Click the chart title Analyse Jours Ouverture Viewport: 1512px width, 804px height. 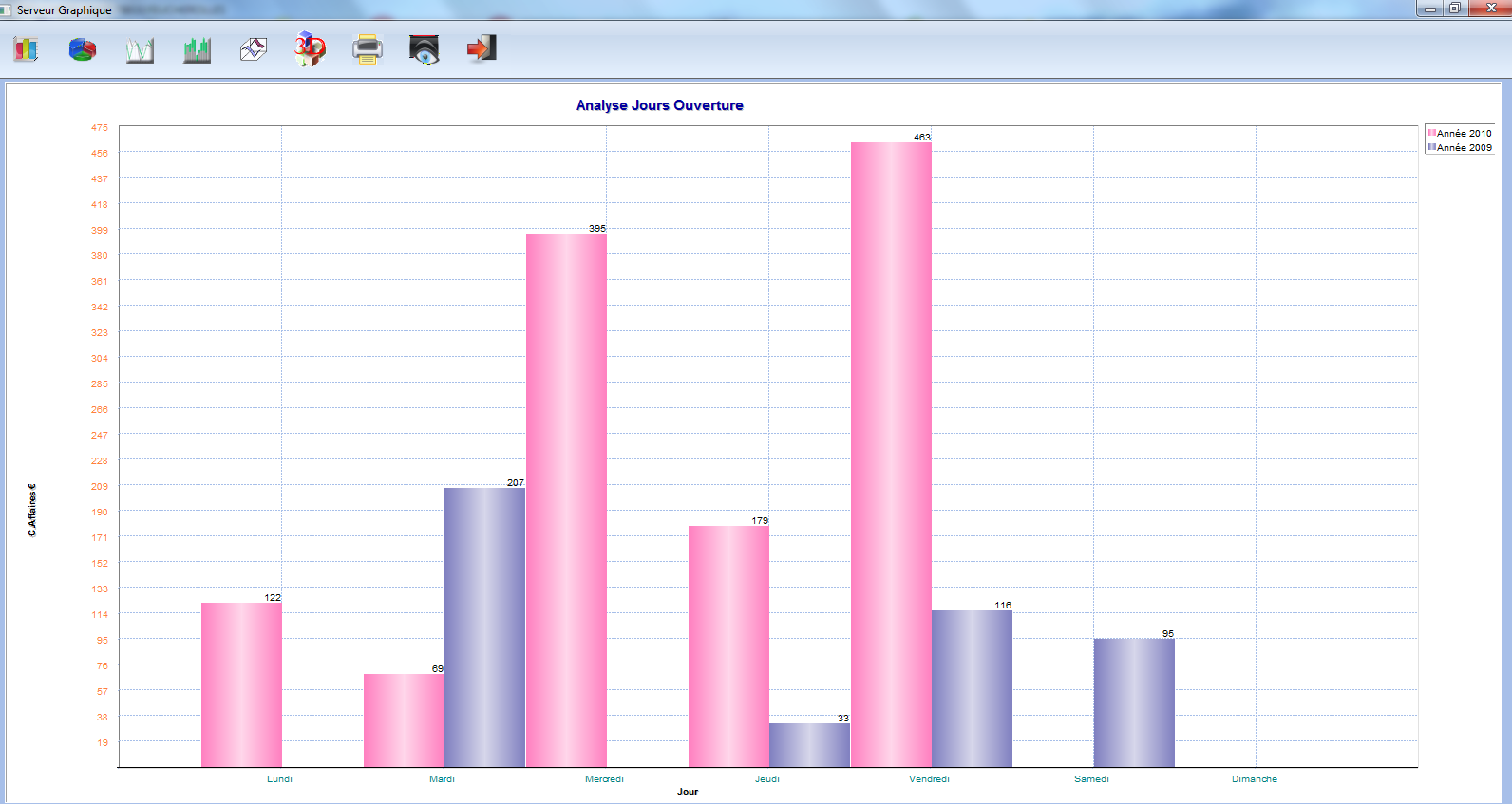pos(659,105)
